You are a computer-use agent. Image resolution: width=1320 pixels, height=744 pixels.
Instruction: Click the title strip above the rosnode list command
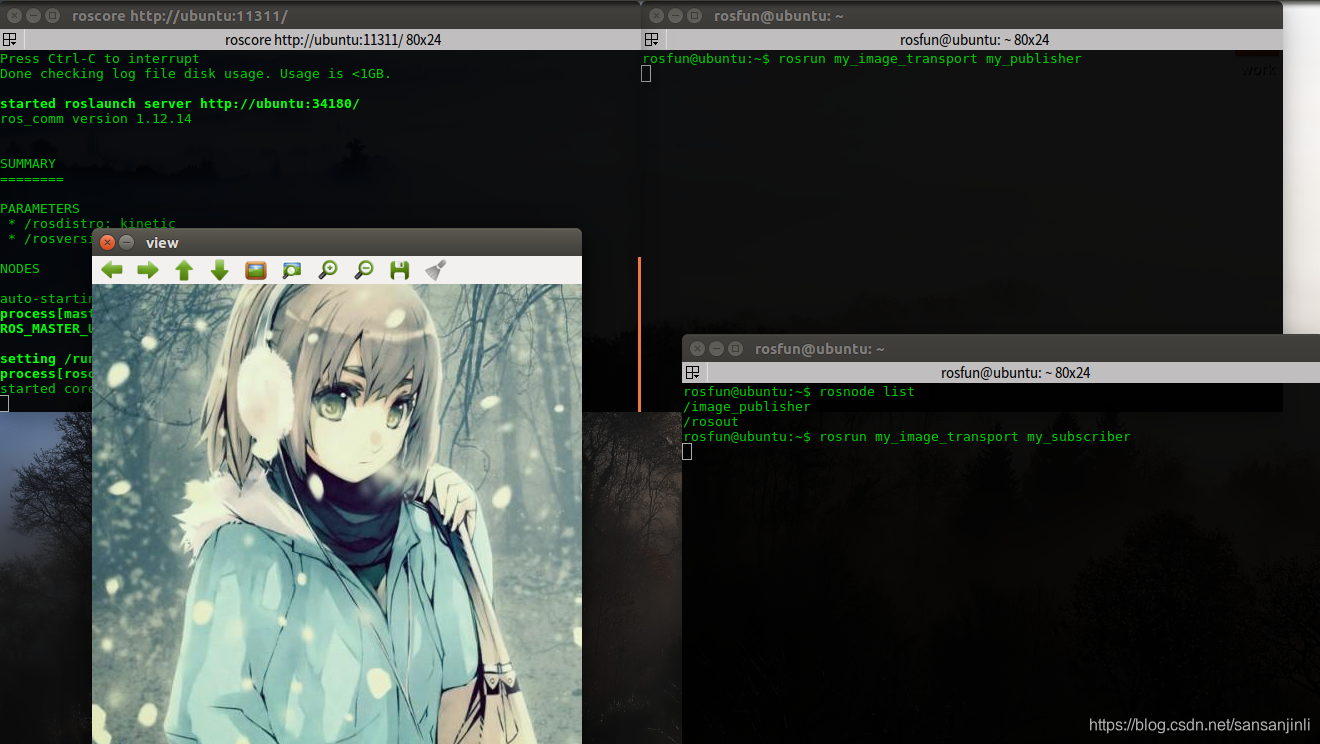(1012, 373)
